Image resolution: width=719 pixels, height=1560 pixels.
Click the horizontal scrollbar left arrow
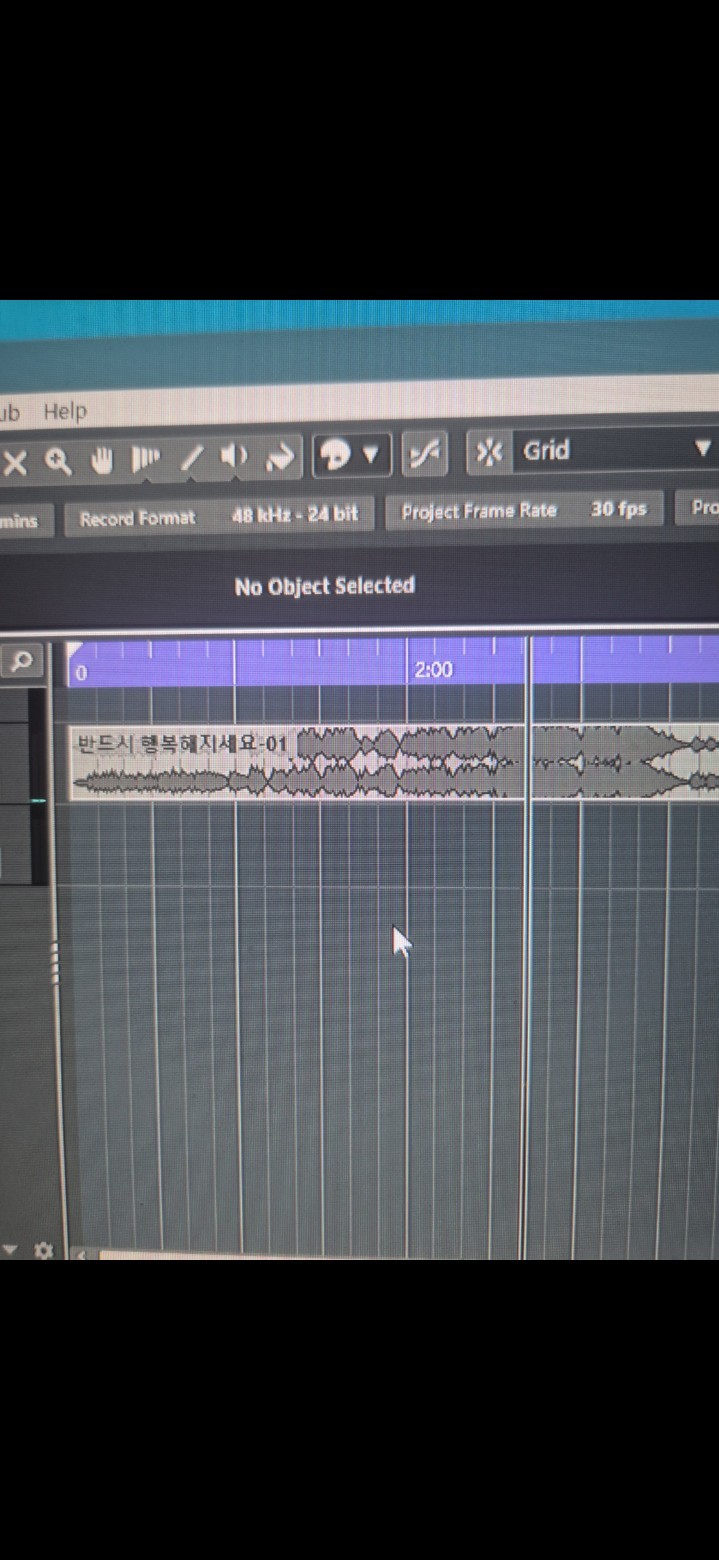(80, 1254)
